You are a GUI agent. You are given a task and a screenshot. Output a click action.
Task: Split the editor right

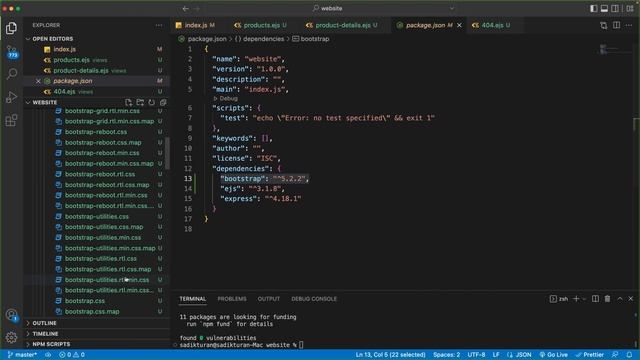click(616, 25)
